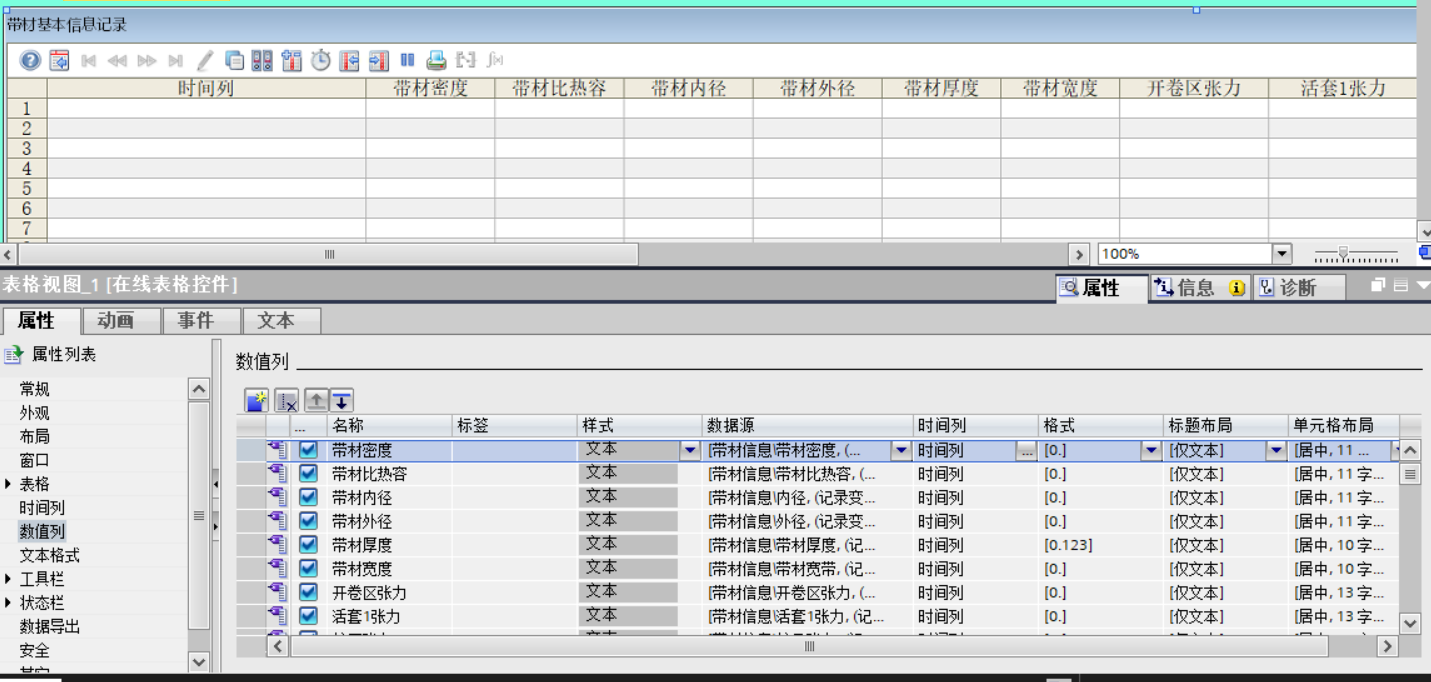Click the 带材密度 name cell
Screen dimensions: 1431x682
[x=390, y=451]
